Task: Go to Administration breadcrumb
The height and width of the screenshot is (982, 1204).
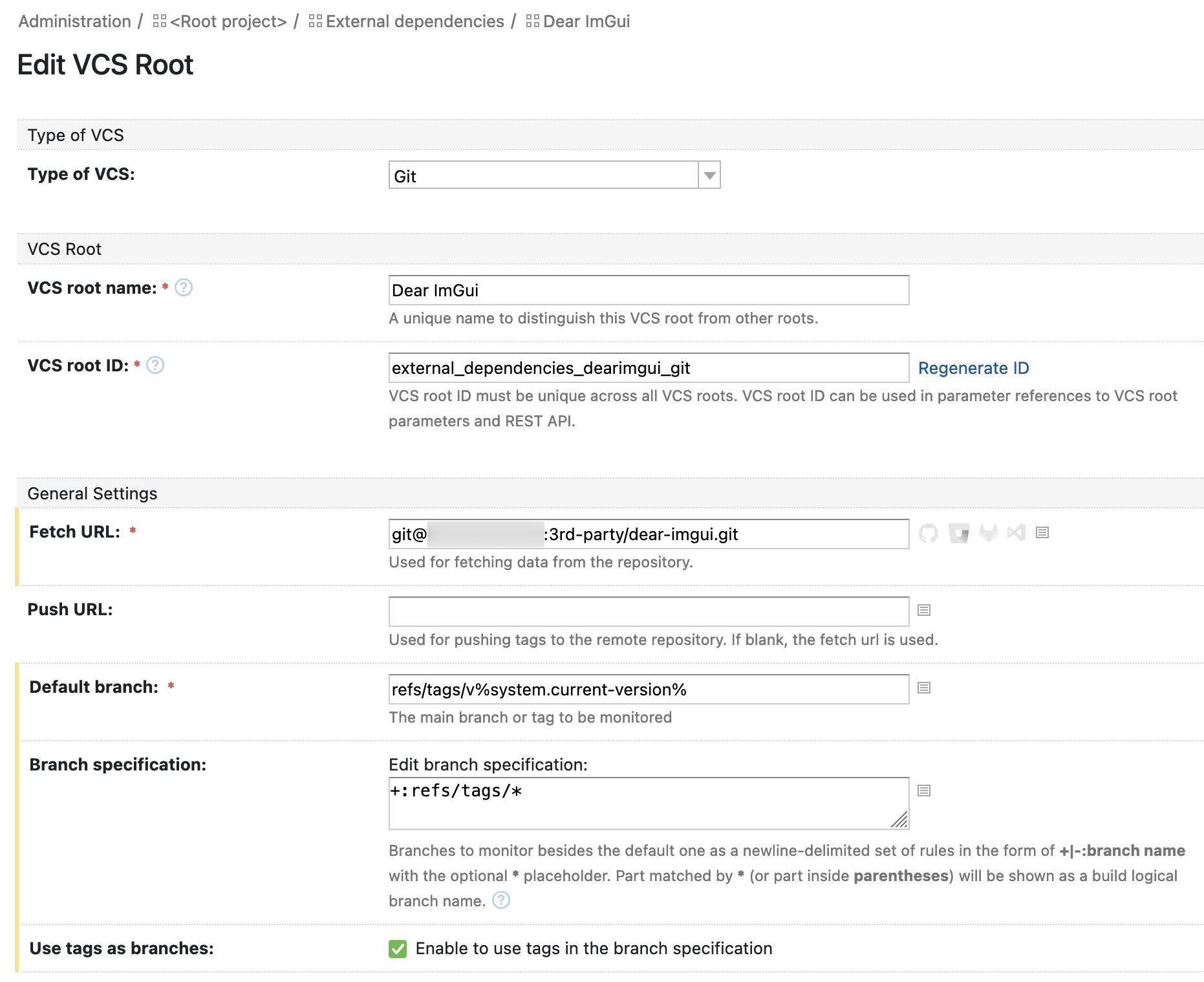Action: (75, 21)
